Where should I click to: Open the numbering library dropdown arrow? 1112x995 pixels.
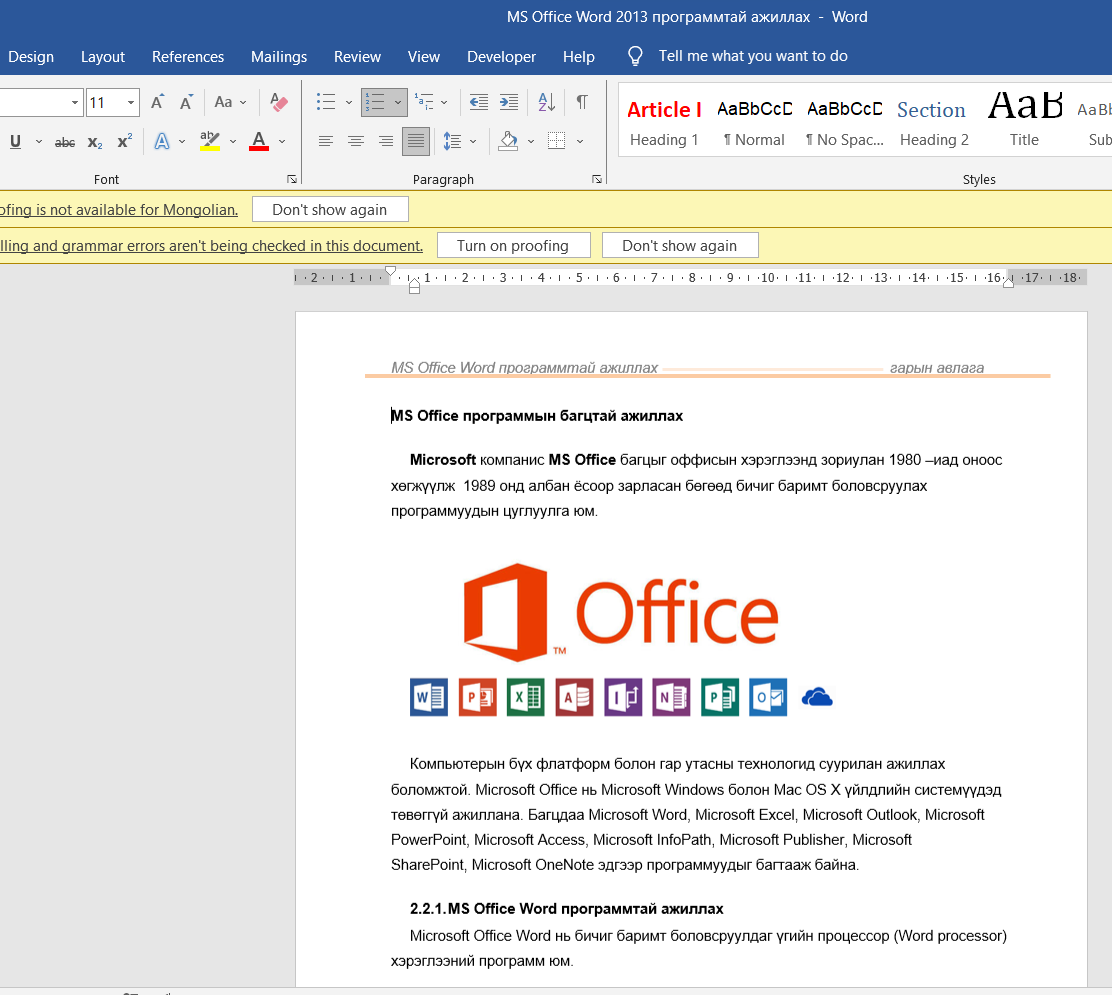coord(398,102)
